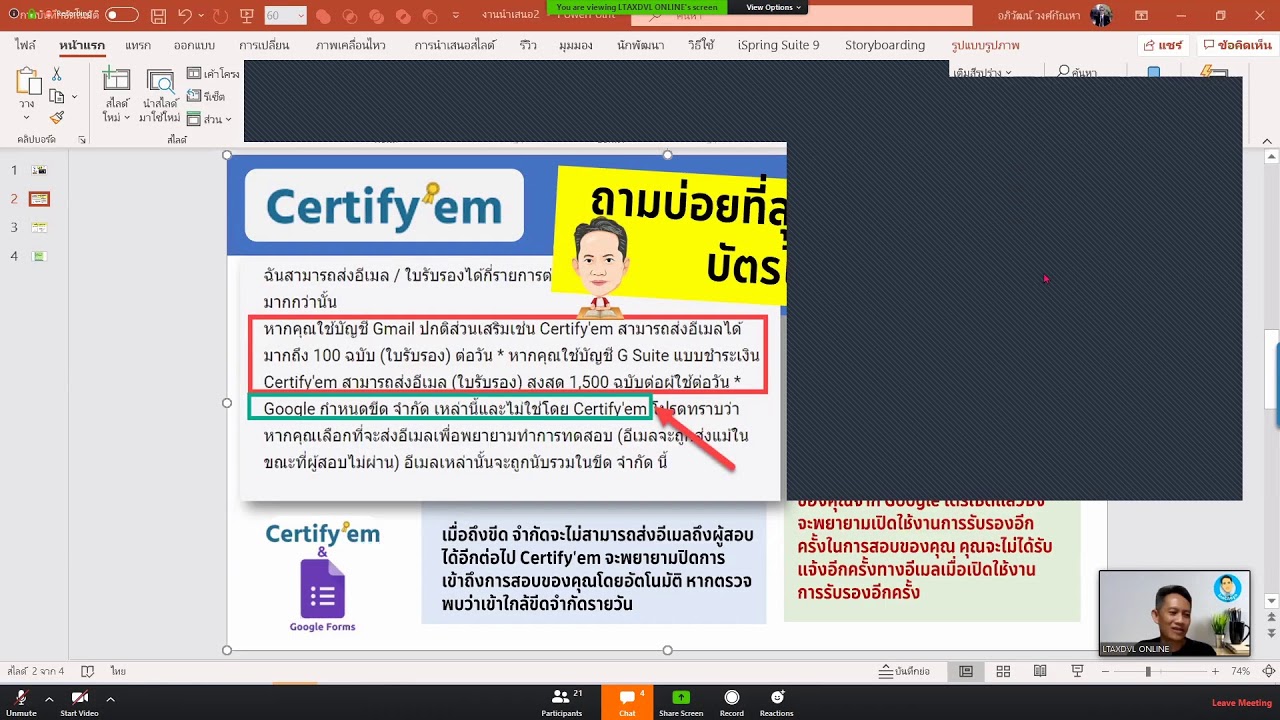Click the Undo arrow icon
This screenshot has width=1280, height=720.
[184, 16]
